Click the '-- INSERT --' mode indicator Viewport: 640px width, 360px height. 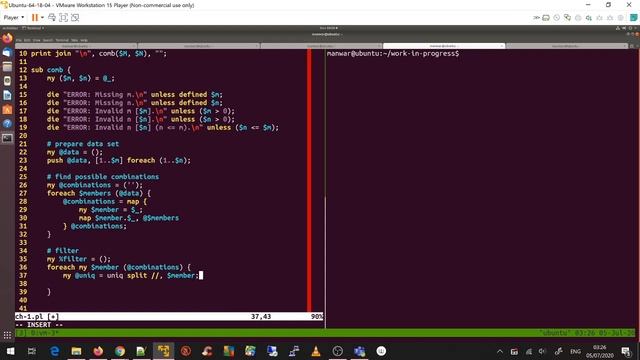[39, 325]
